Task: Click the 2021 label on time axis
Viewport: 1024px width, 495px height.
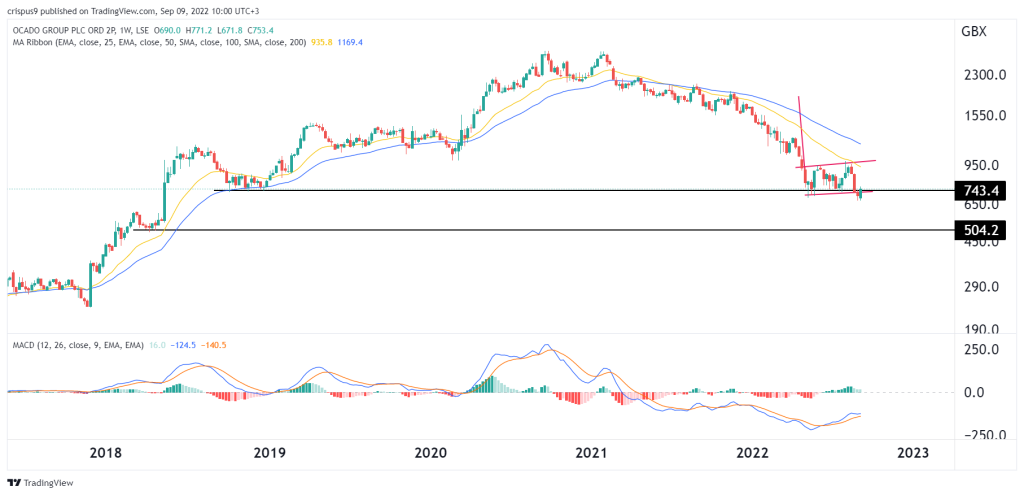Action: [x=591, y=451]
